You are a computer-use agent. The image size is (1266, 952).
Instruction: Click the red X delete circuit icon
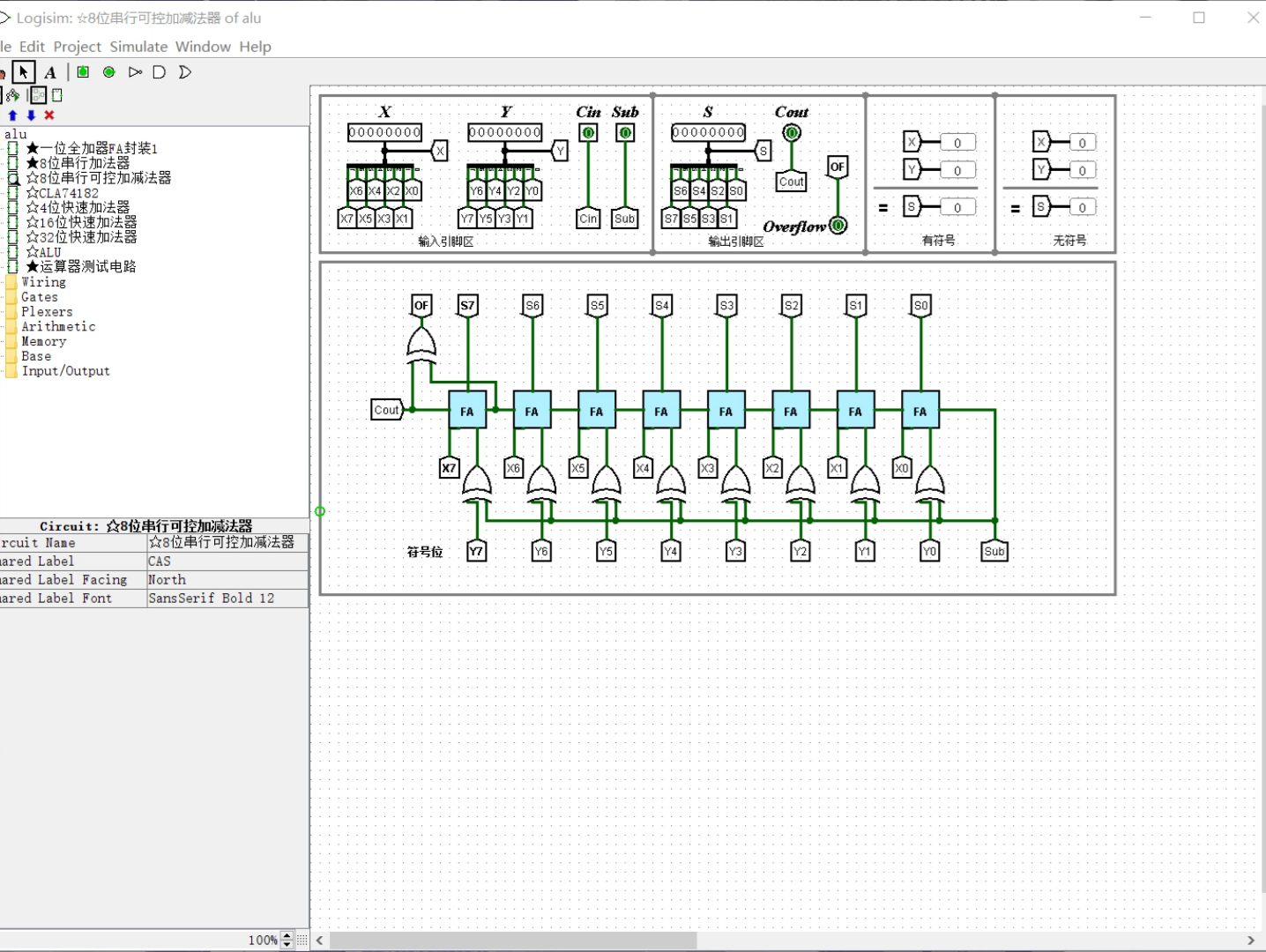coord(49,115)
